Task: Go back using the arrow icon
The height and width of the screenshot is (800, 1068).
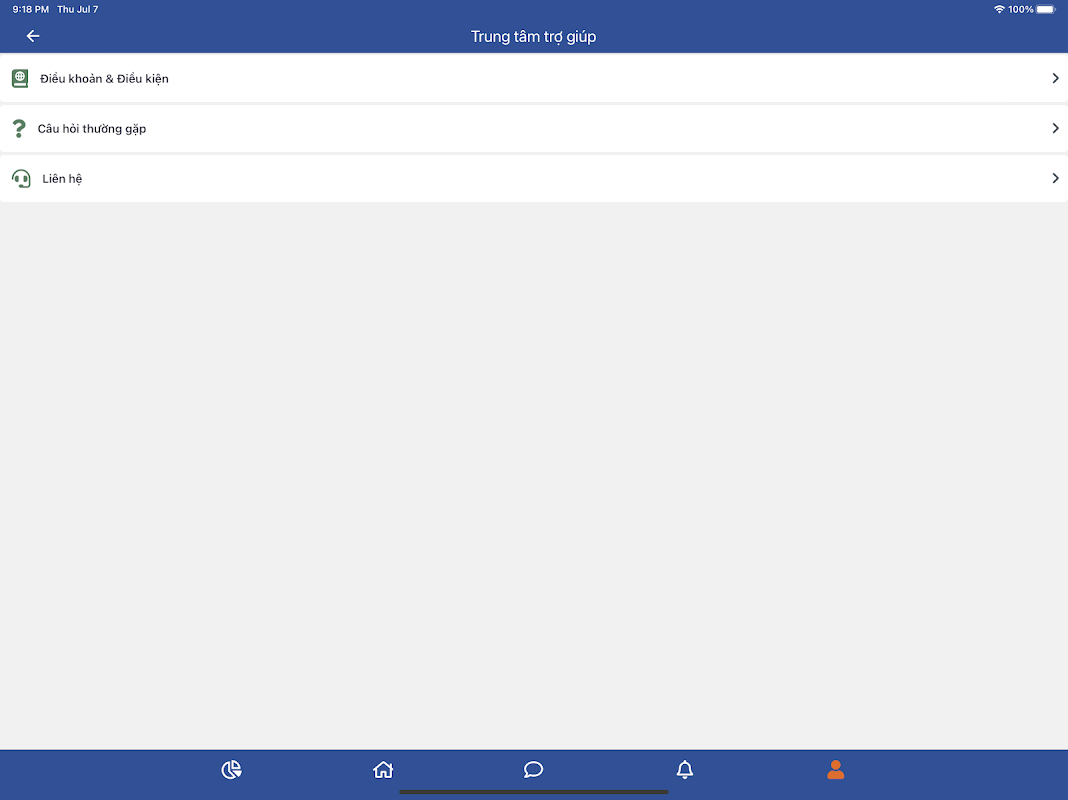Action: pos(33,36)
